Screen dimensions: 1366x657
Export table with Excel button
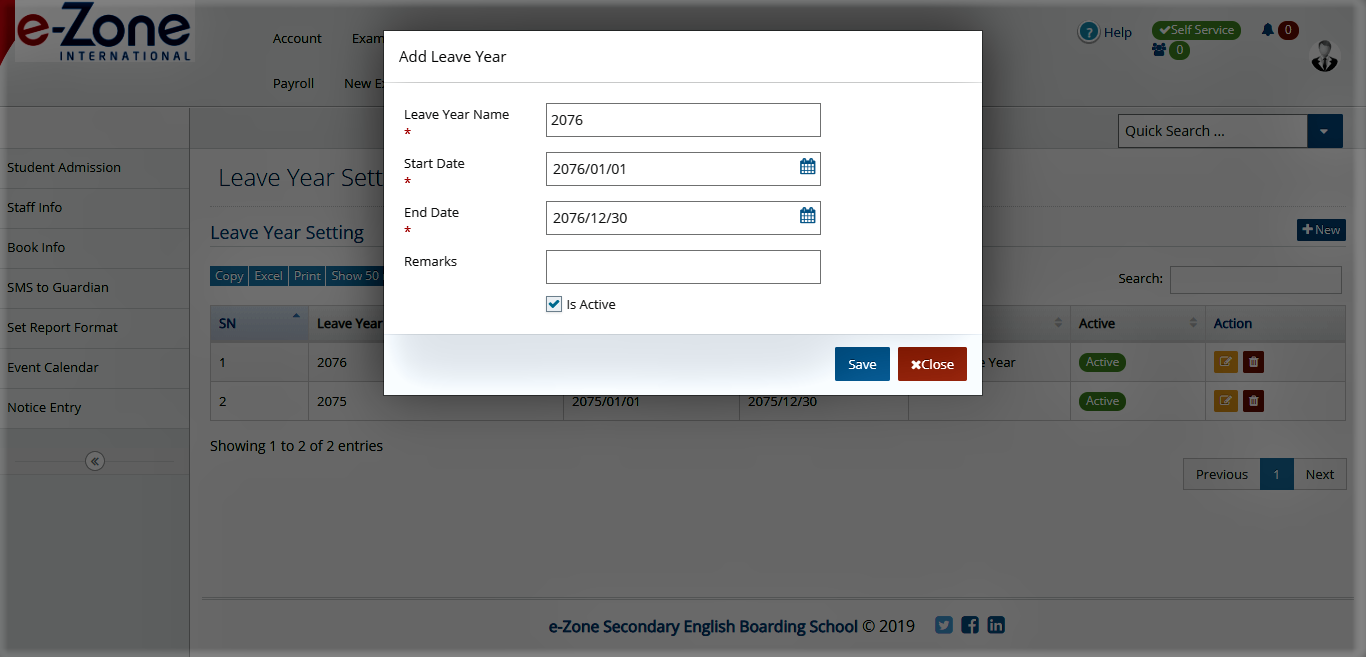click(x=268, y=276)
